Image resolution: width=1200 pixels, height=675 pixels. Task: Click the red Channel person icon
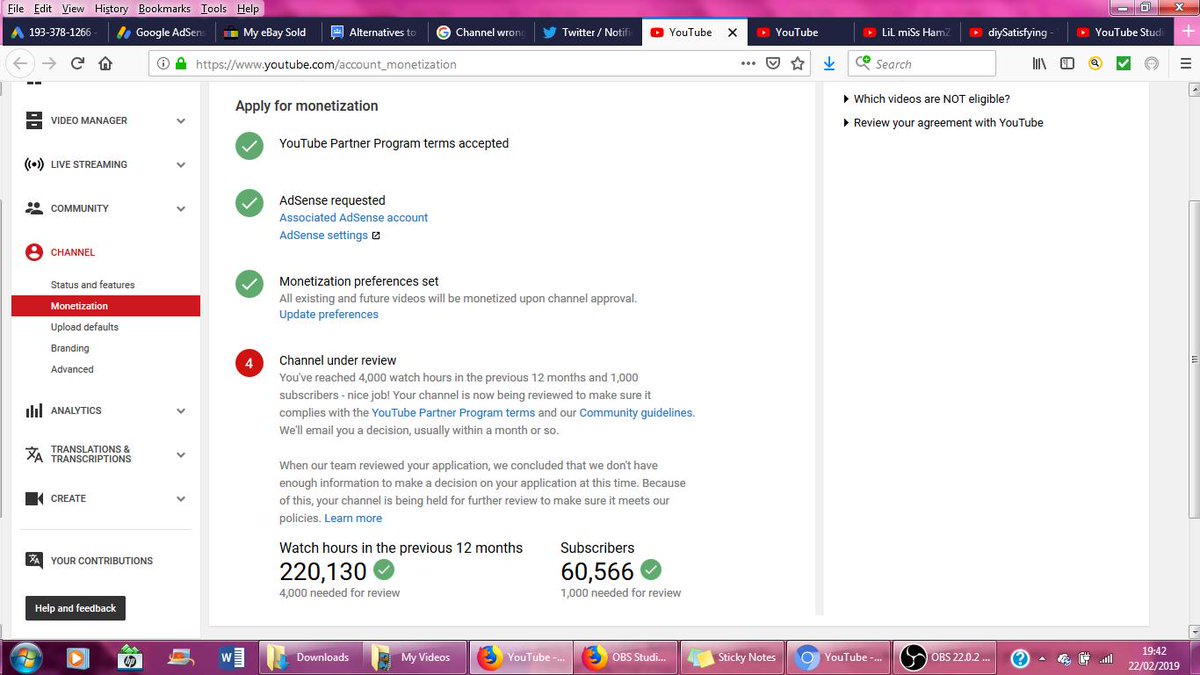(34, 252)
